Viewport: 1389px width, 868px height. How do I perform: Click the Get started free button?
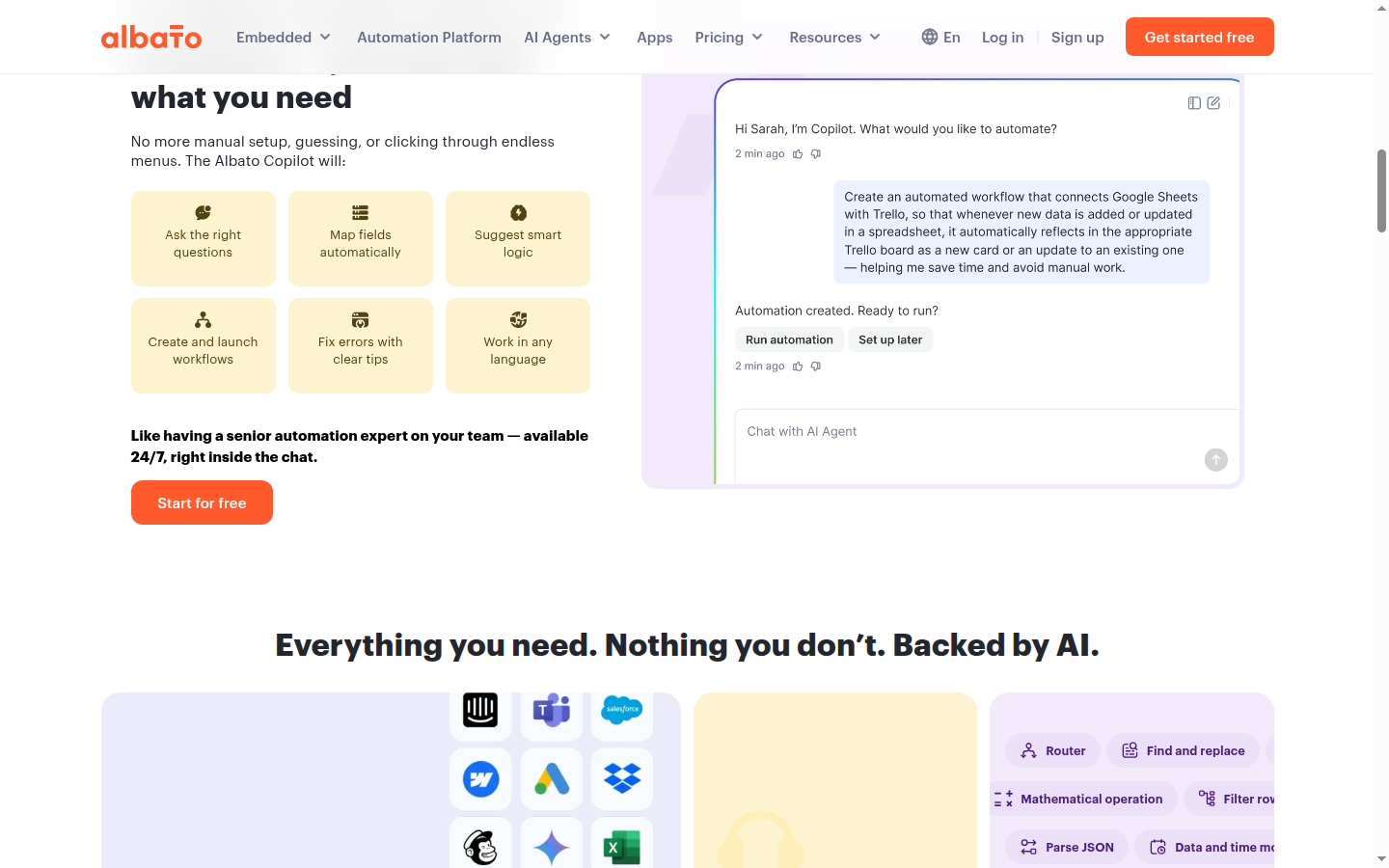pos(1199,37)
